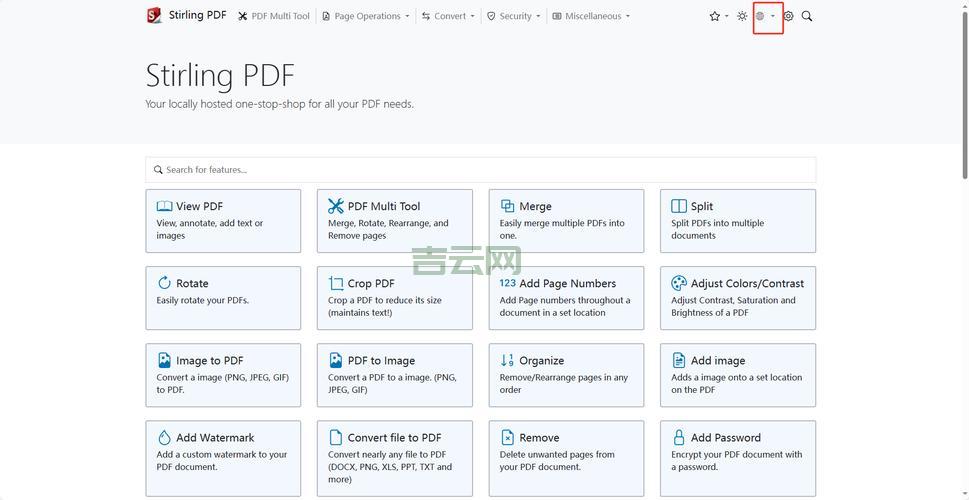Expand the favorites star dropdown
Screen dimensions: 969x500
(x=718, y=16)
